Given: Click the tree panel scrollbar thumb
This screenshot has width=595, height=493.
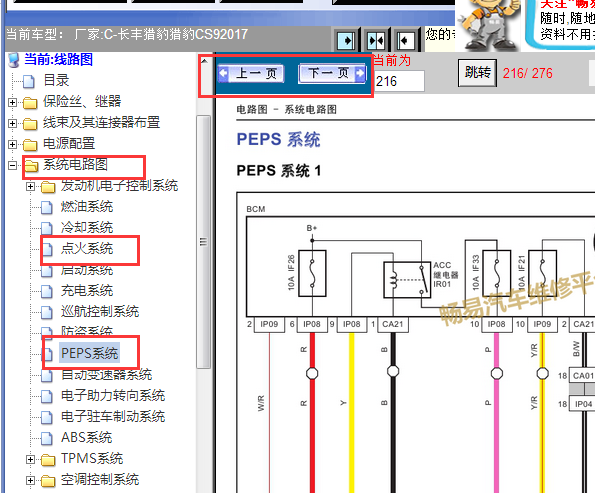Looking at the screenshot, I should tap(204, 242).
